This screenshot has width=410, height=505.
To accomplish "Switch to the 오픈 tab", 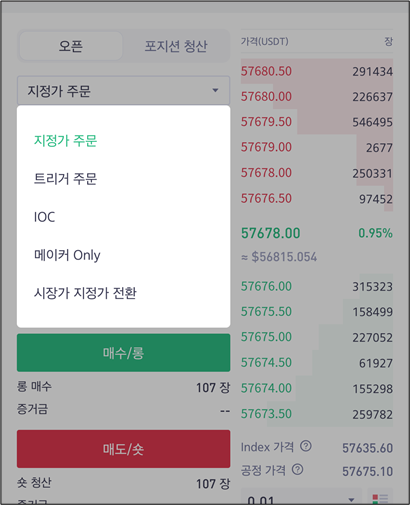I will pyautogui.click(x=71, y=46).
